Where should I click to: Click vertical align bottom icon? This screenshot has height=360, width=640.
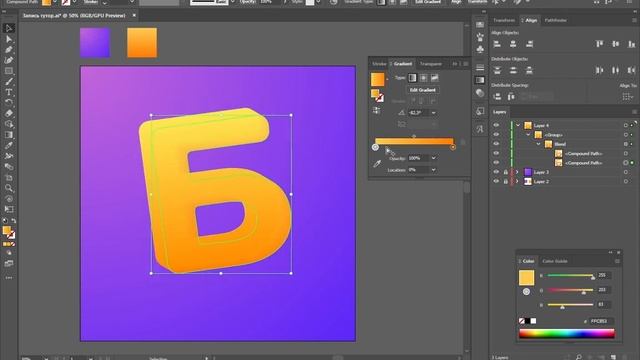pyautogui.click(x=631, y=44)
